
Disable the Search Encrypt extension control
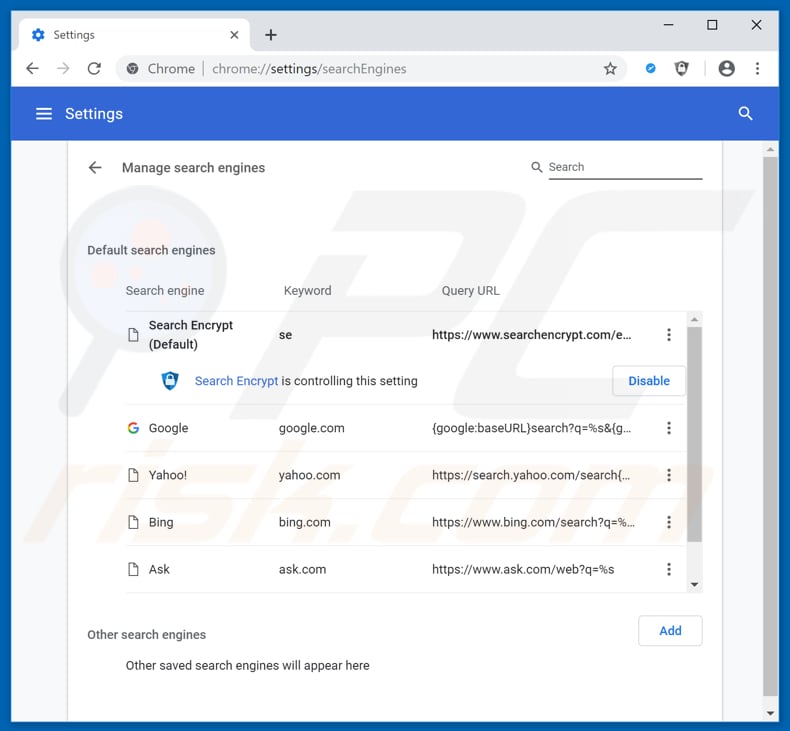pos(649,381)
